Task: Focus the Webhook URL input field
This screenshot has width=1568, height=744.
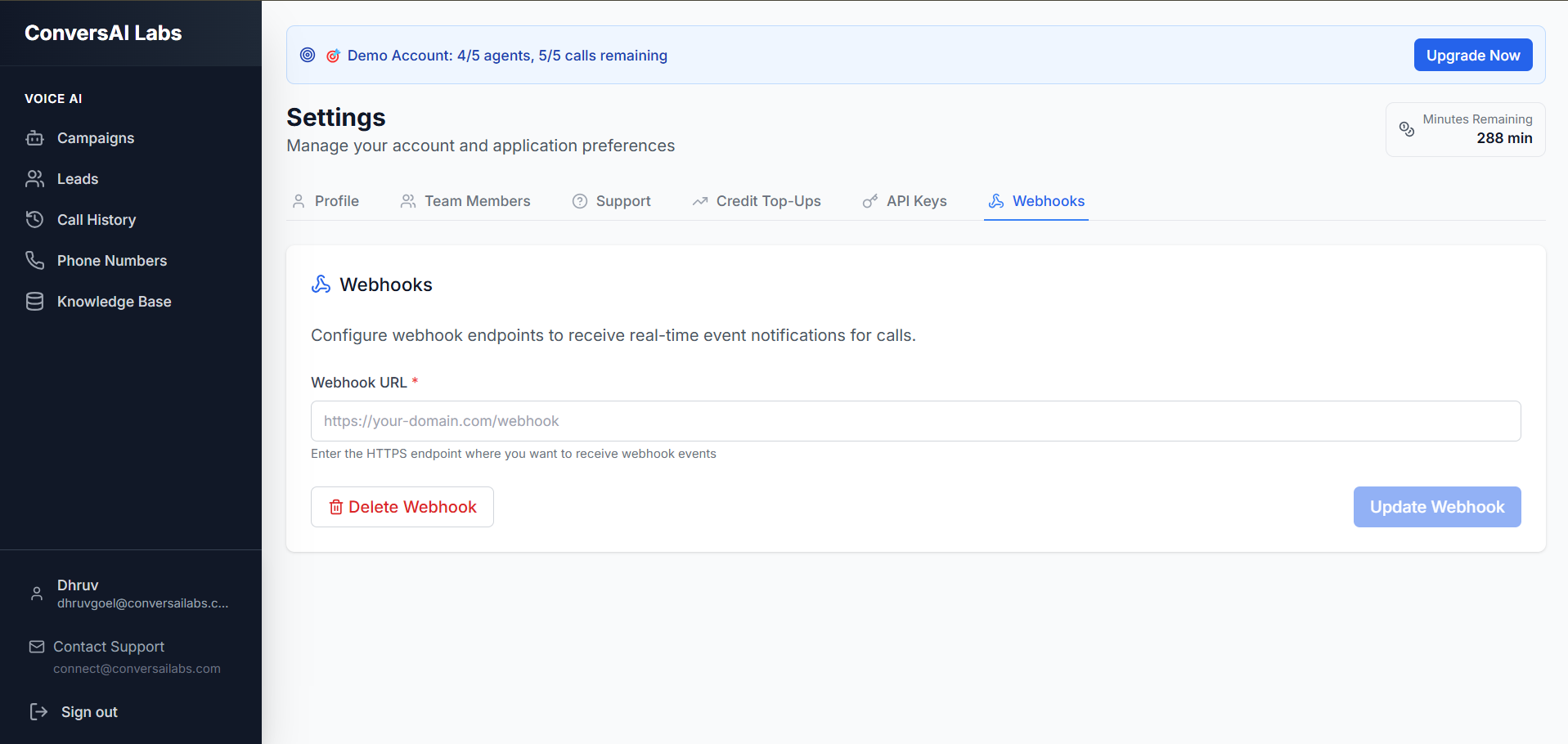Action: pyautogui.click(x=915, y=421)
